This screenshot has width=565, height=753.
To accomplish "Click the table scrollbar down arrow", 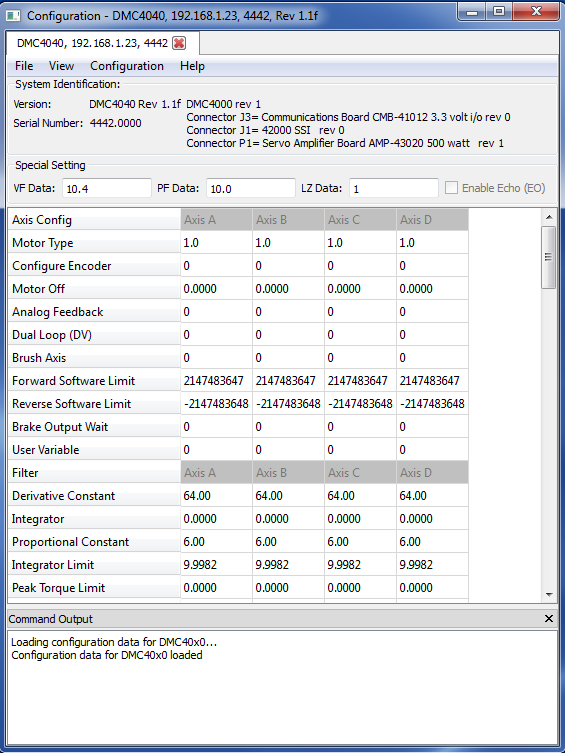I will pyautogui.click(x=549, y=595).
